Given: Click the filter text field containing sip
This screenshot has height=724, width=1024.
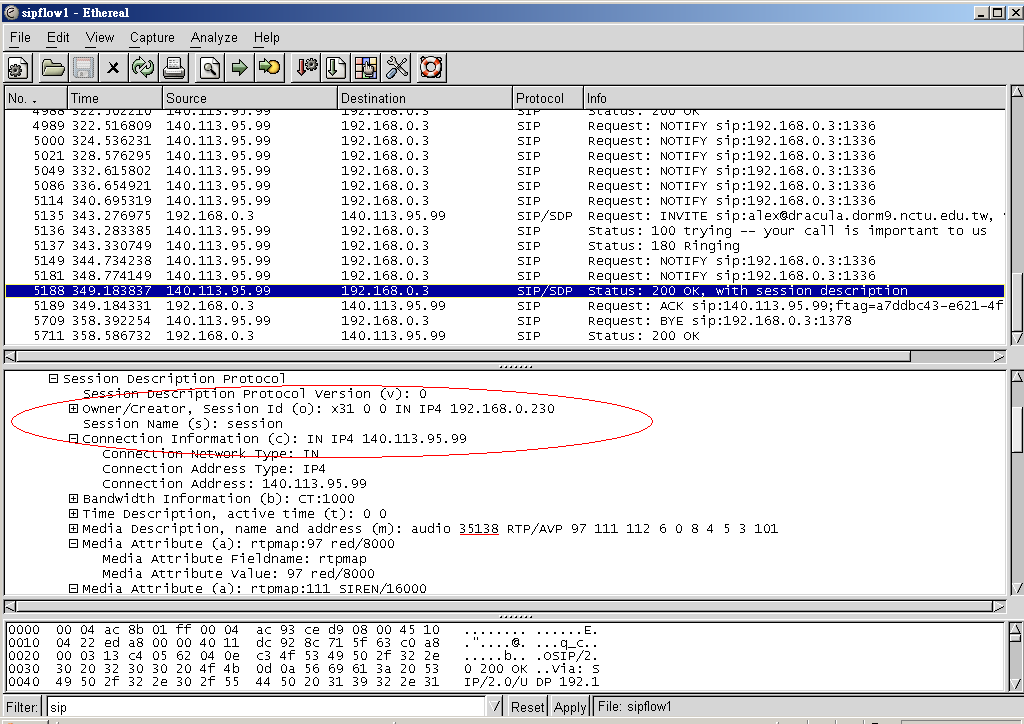Looking at the screenshot, I should pos(270,707).
